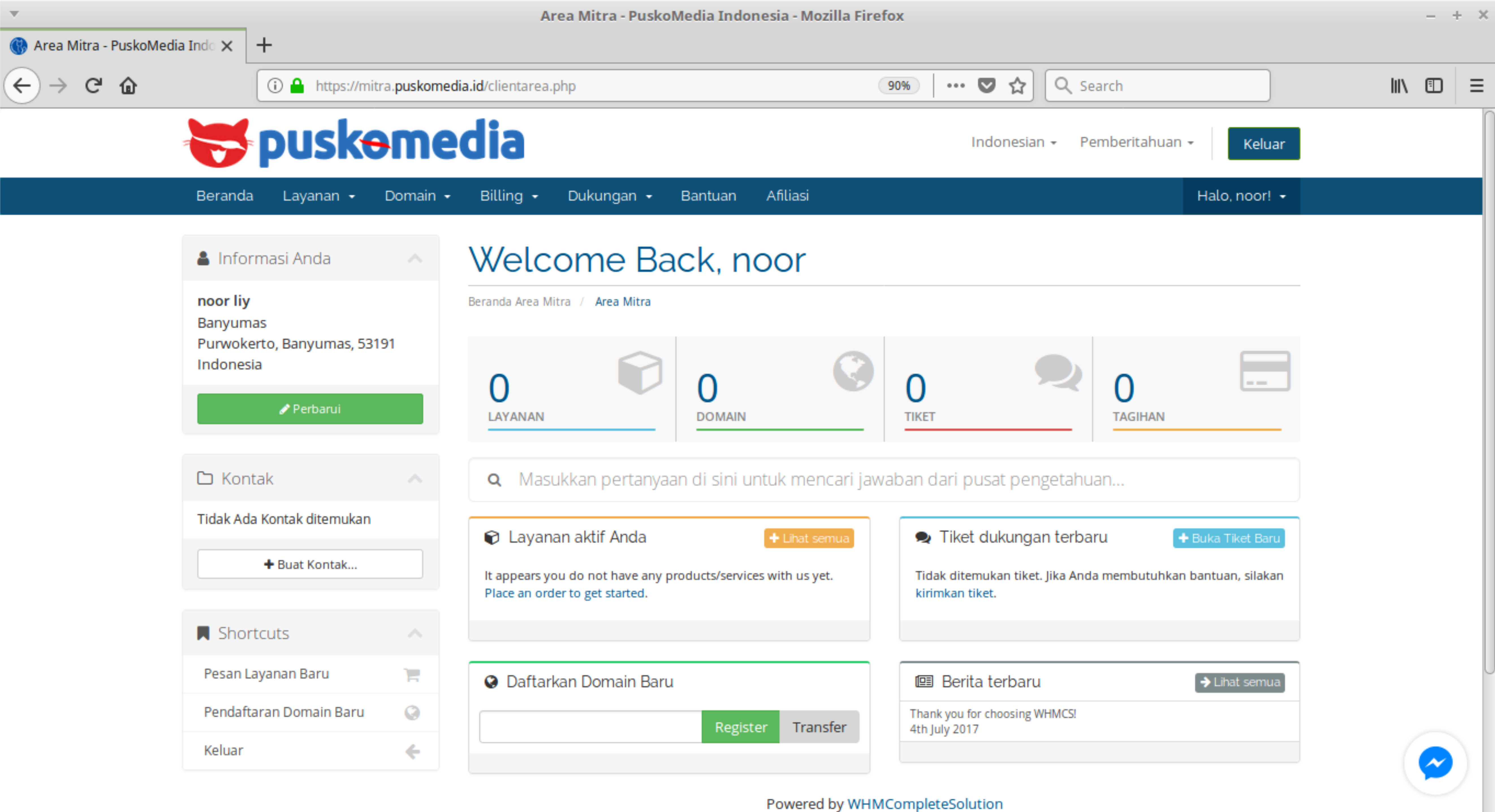Click globe icon beside Pendaftaran Domain Baru
The image size is (1495, 812).
[x=412, y=713]
